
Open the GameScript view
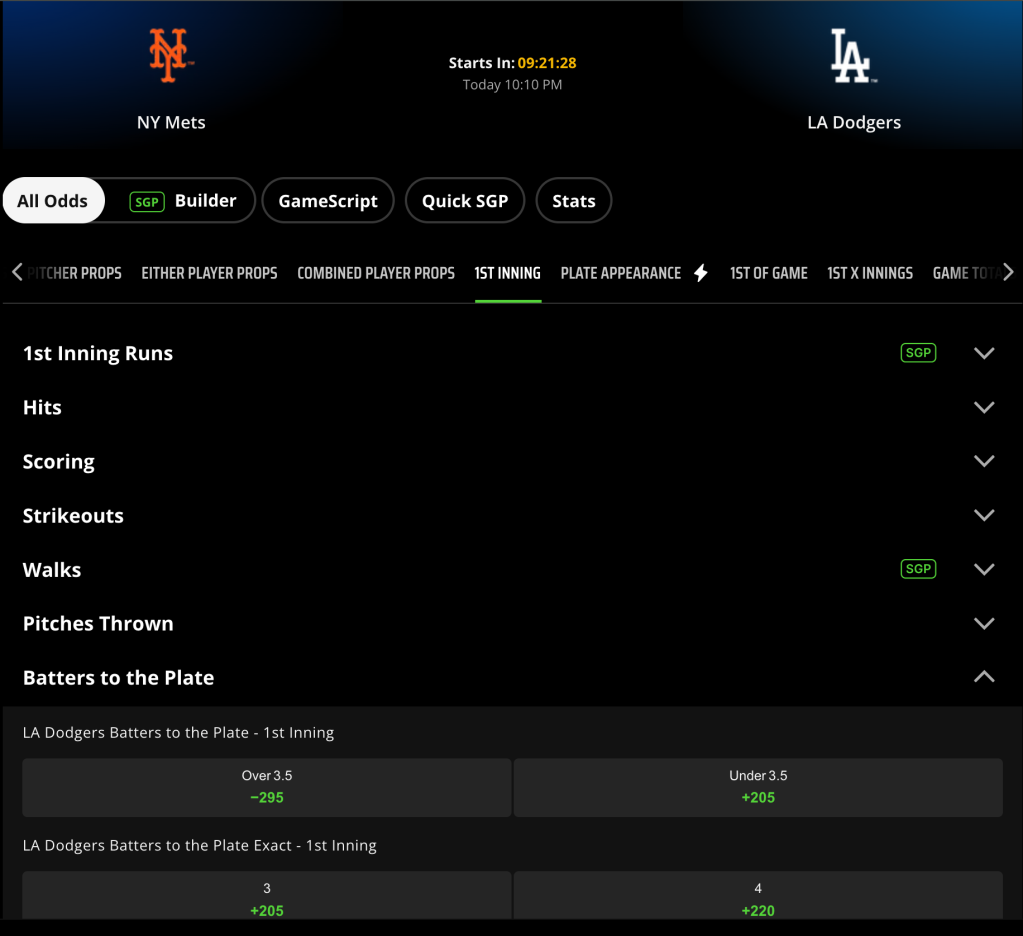click(x=328, y=200)
